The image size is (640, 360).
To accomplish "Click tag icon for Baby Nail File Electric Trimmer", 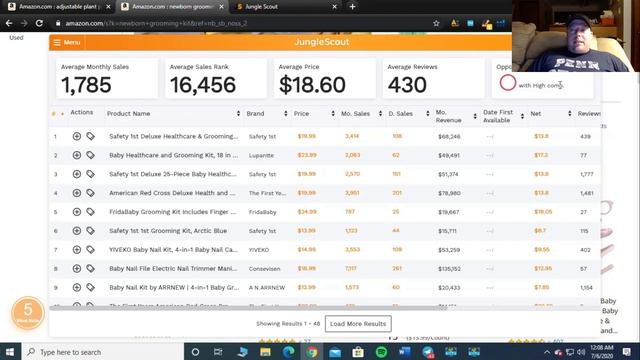I will [90, 269].
